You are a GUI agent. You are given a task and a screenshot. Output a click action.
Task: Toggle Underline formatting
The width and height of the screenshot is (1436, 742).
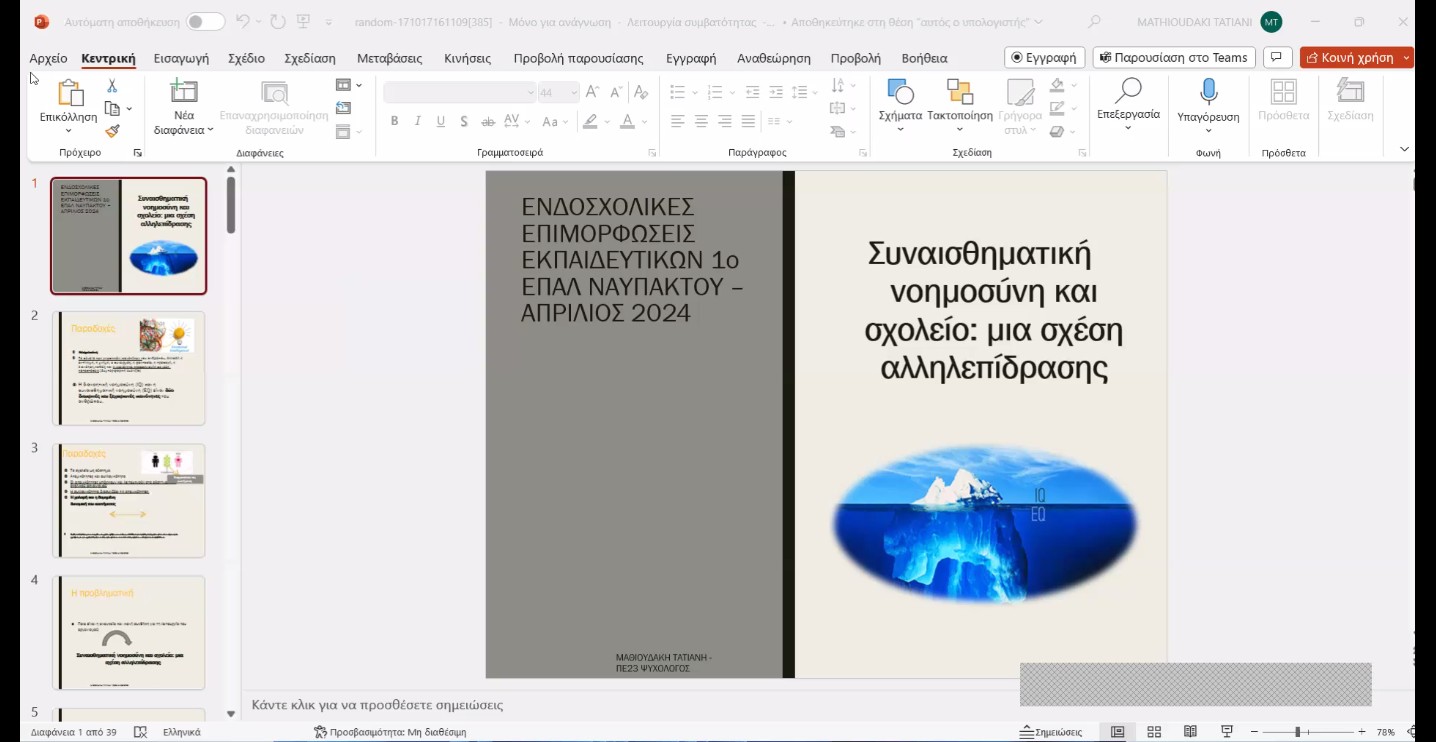pyautogui.click(x=441, y=121)
